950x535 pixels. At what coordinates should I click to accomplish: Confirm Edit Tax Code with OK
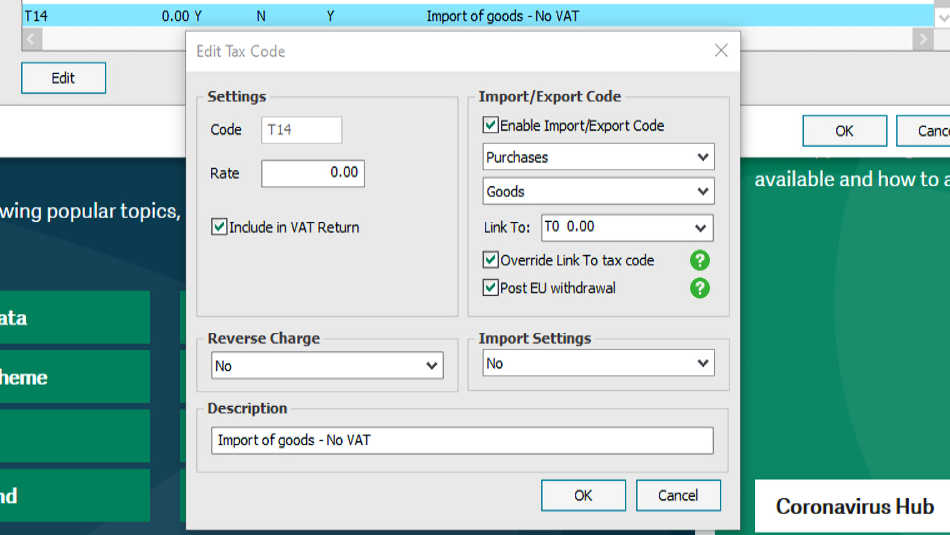click(x=583, y=496)
